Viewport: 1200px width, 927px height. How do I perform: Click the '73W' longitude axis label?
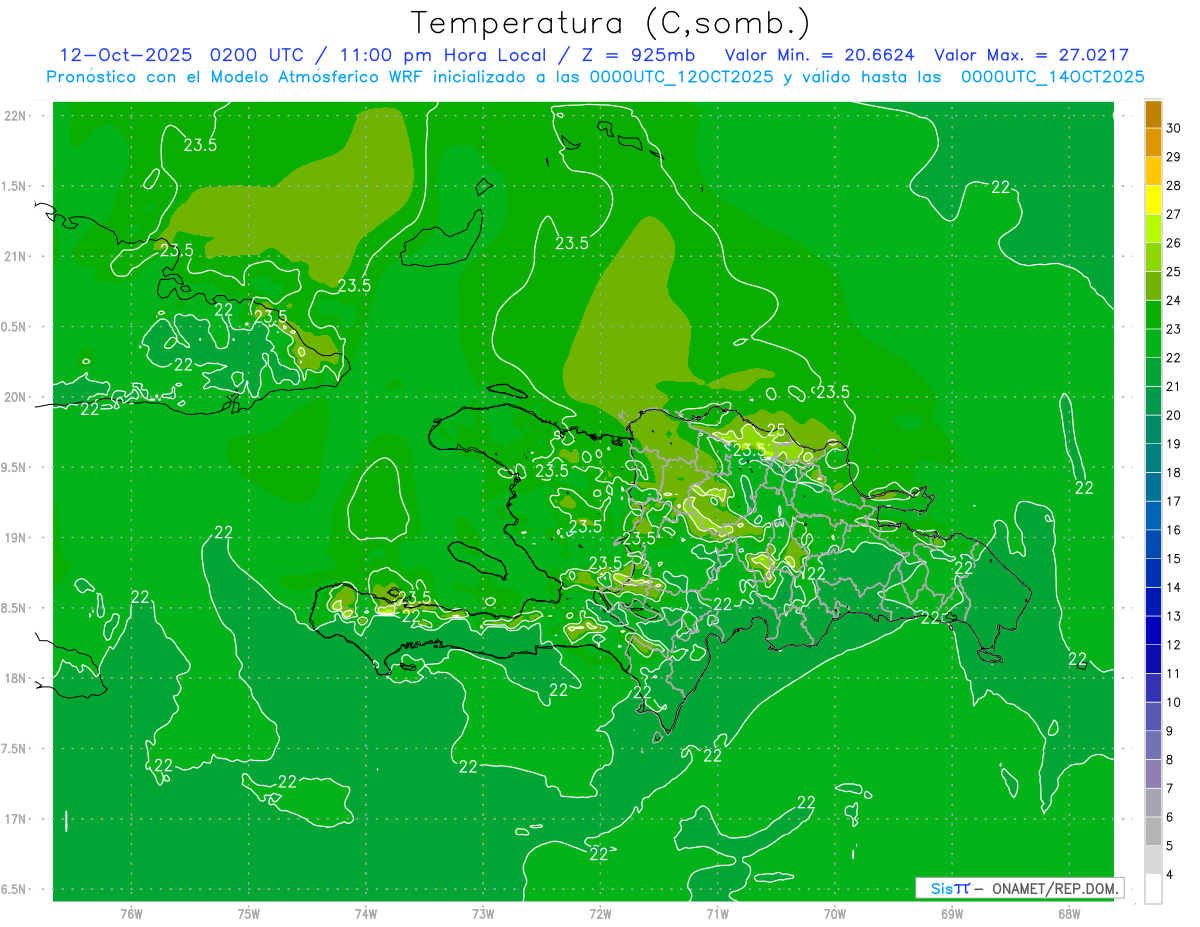coord(483,914)
